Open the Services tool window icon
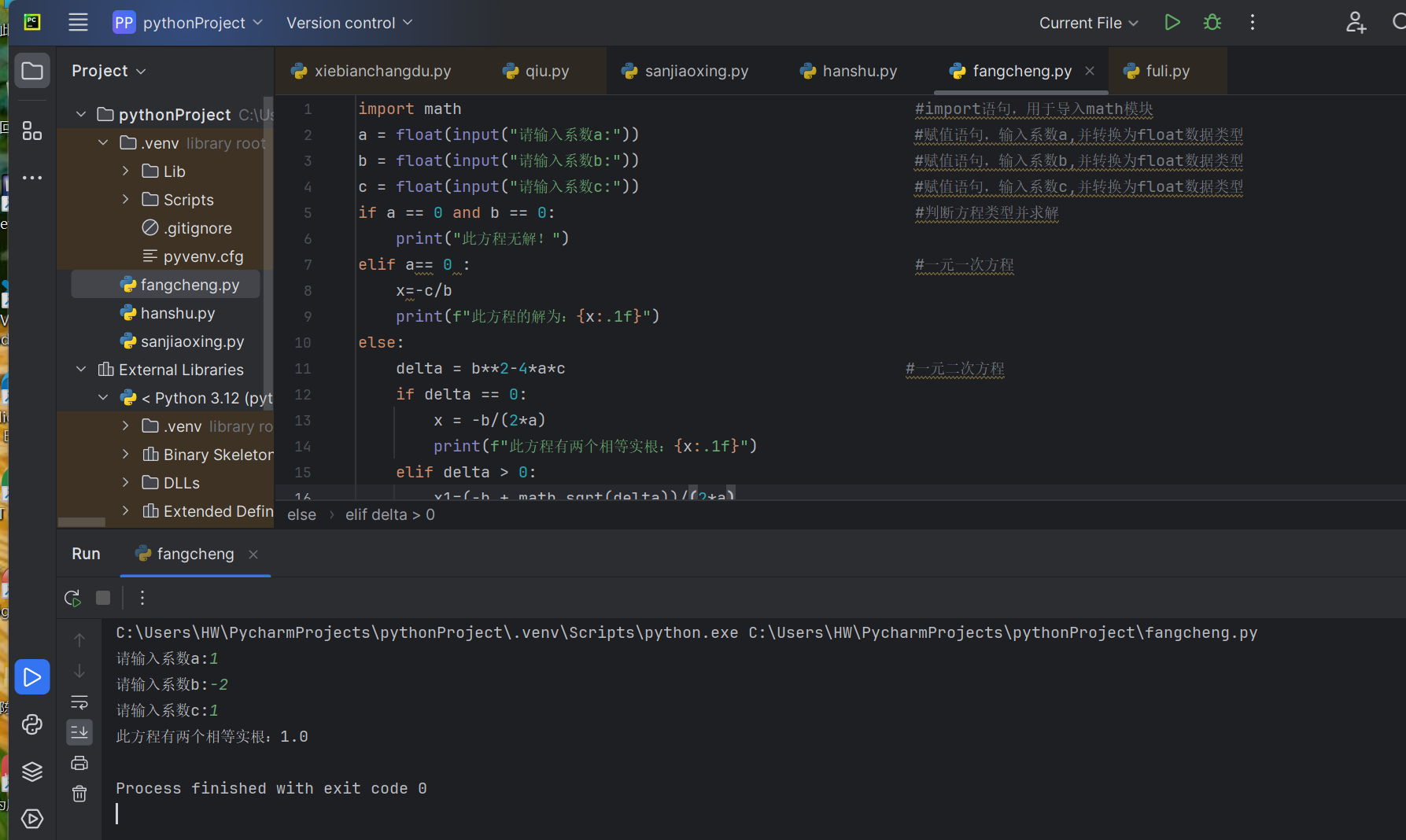The image size is (1406, 840). 32,819
